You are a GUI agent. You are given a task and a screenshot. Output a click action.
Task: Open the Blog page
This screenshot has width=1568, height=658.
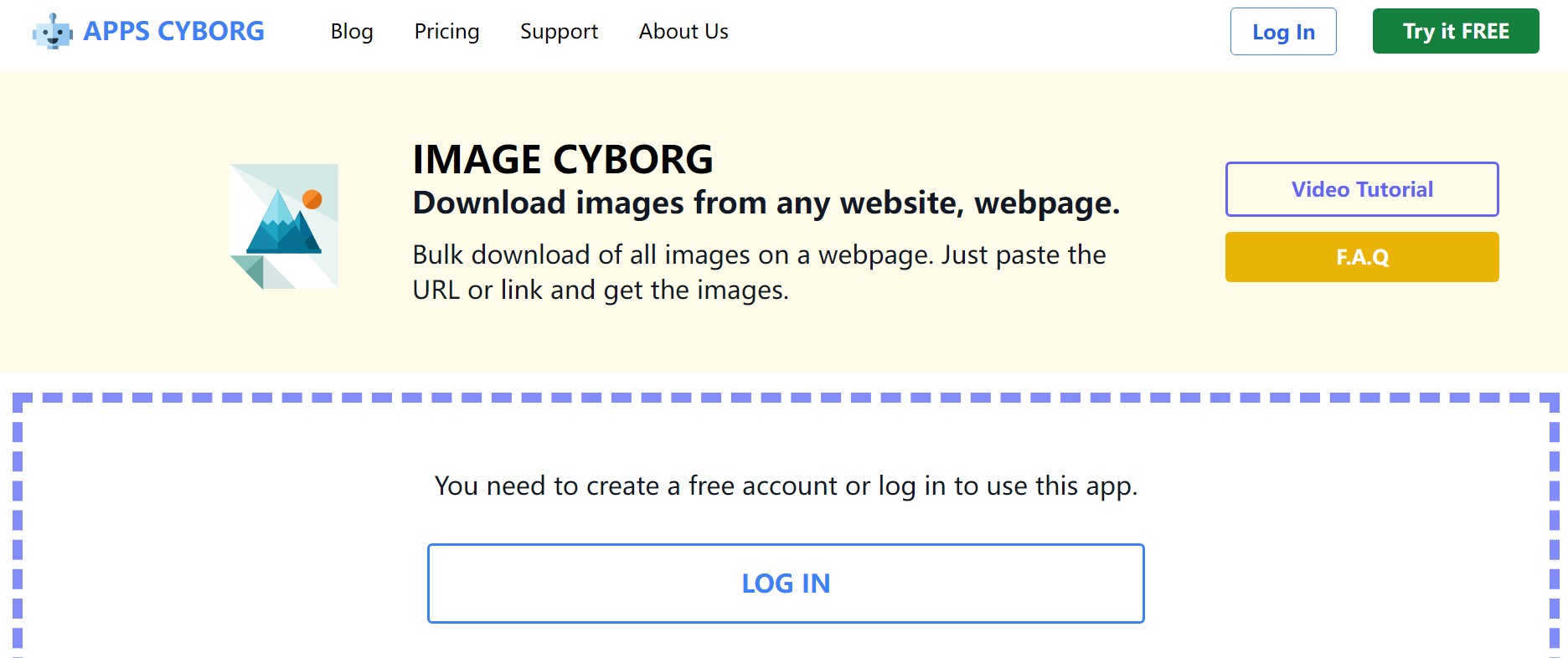click(352, 32)
